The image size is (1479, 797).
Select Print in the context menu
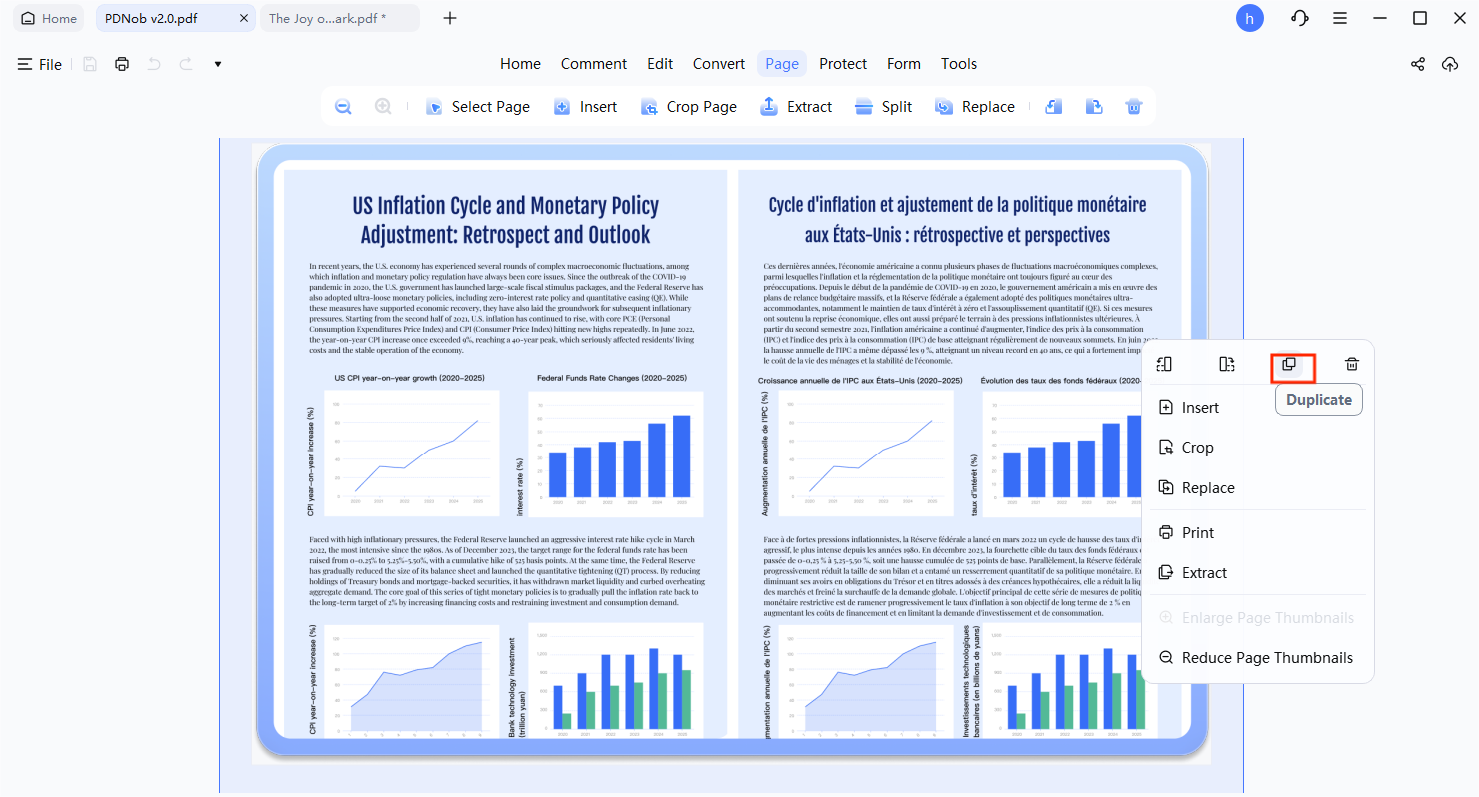tap(1197, 532)
